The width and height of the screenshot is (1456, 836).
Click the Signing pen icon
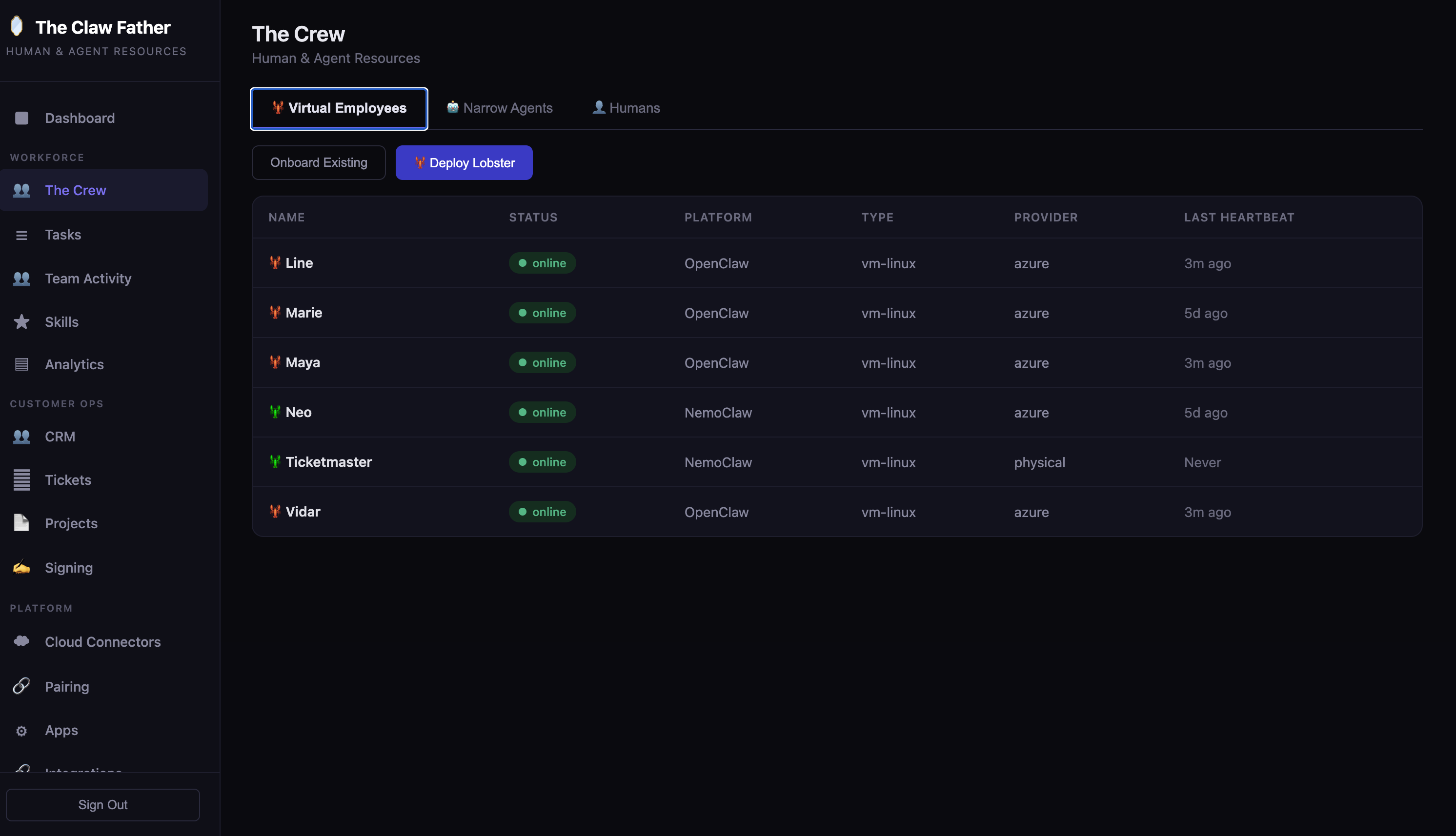[21, 567]
